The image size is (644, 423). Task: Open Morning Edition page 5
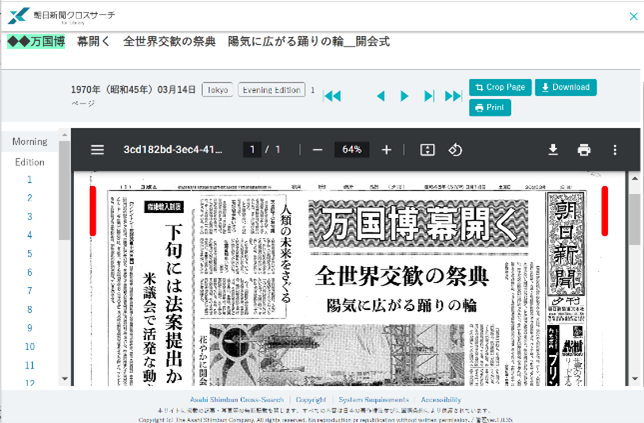point(30,254)
